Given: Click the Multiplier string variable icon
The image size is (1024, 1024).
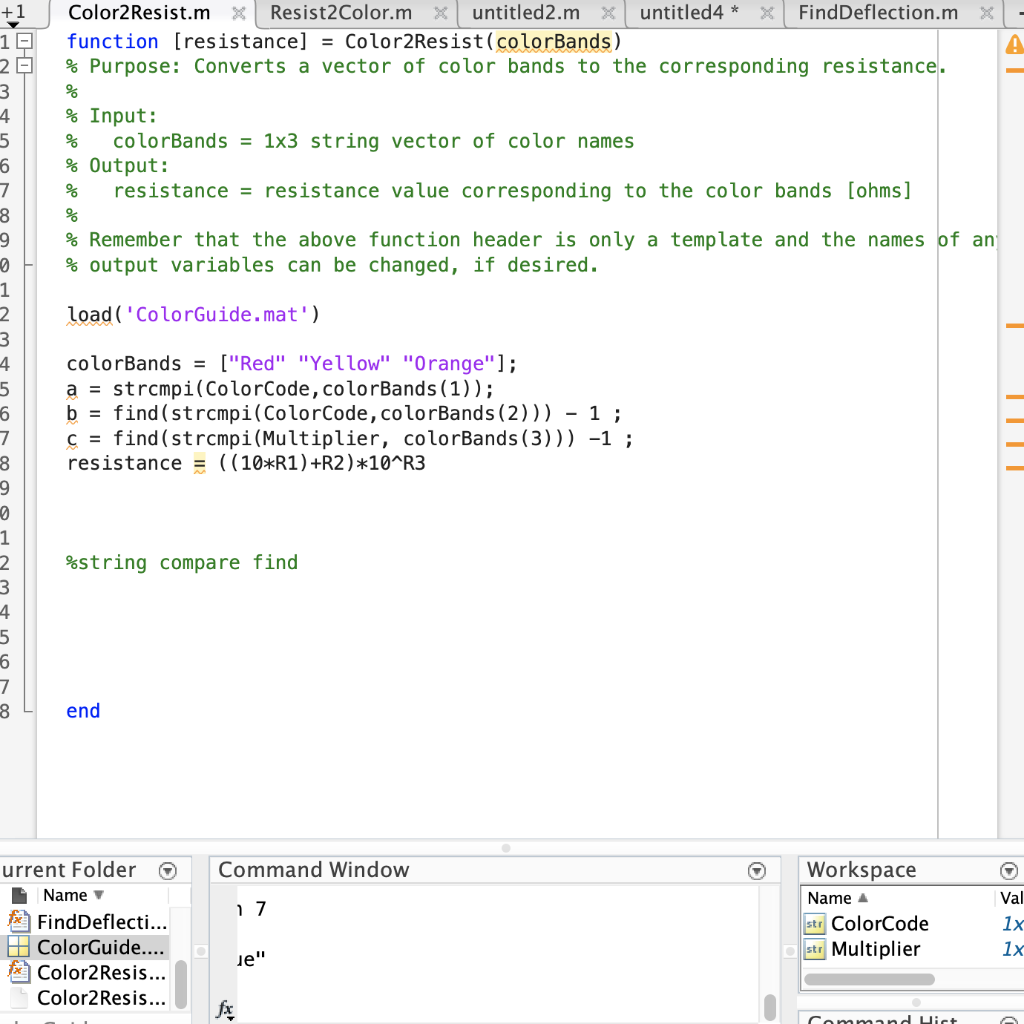Looking at the screenshot, I should (814, 949).
